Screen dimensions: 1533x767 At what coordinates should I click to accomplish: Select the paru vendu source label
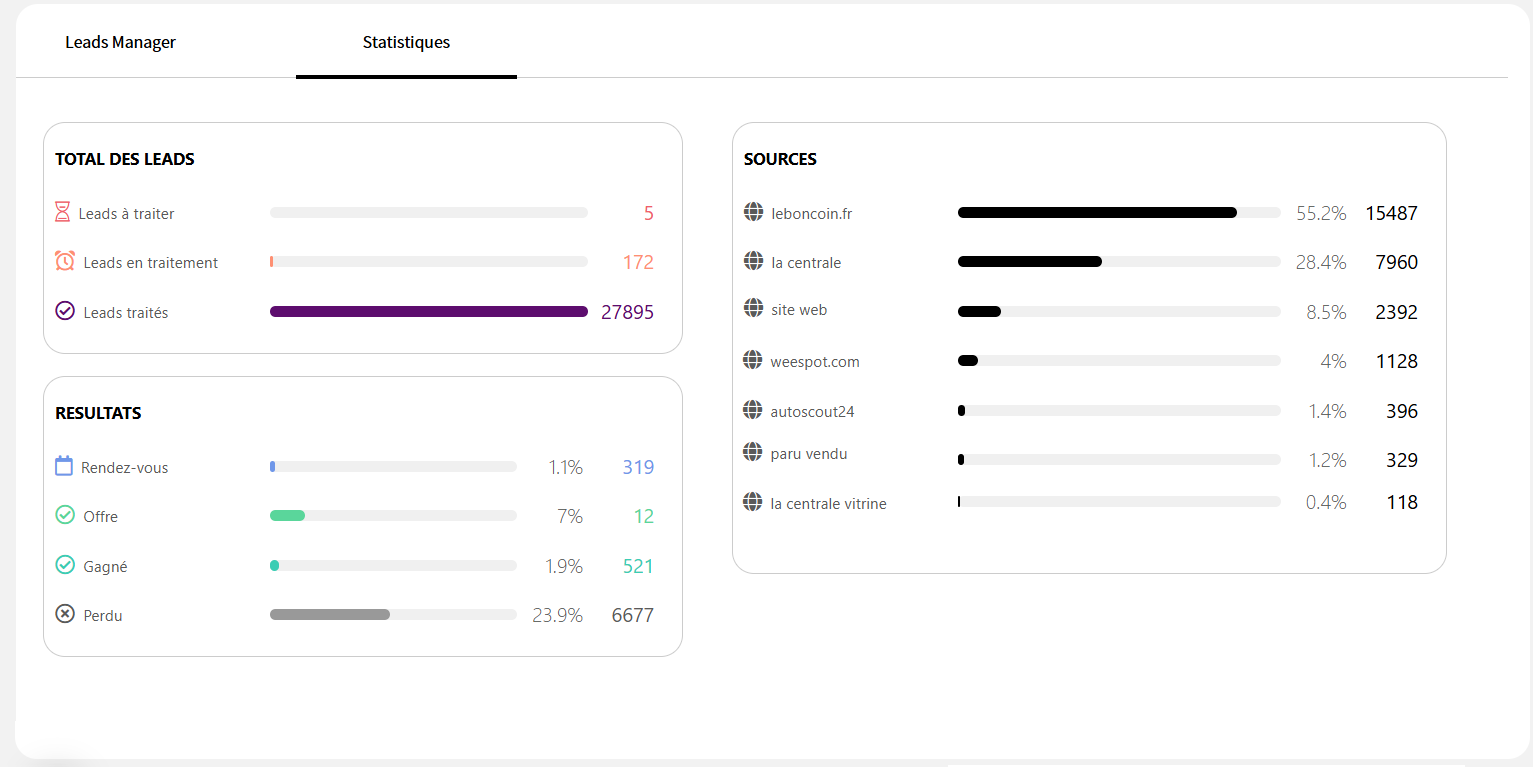pos(809,454)
